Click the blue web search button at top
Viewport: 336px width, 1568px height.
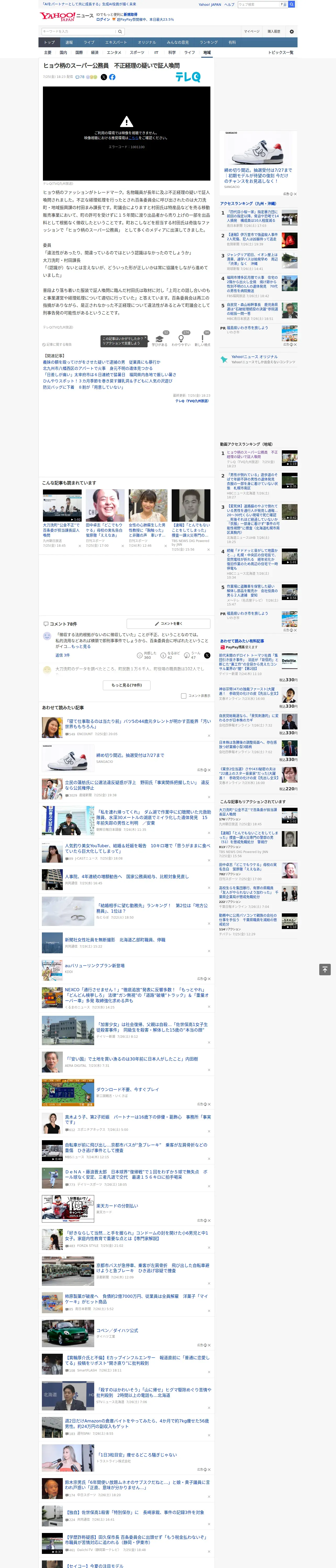[x=292, y=4]
